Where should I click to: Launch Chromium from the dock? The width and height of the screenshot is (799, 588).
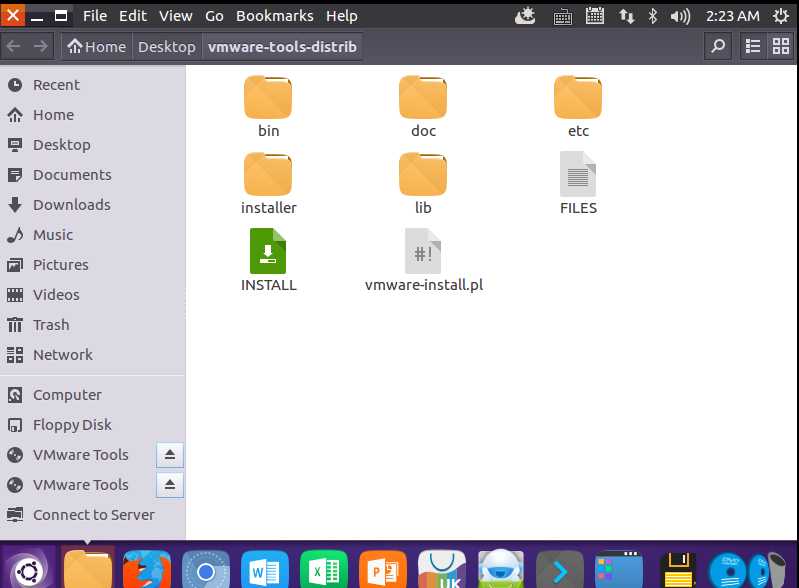[206, 570]
